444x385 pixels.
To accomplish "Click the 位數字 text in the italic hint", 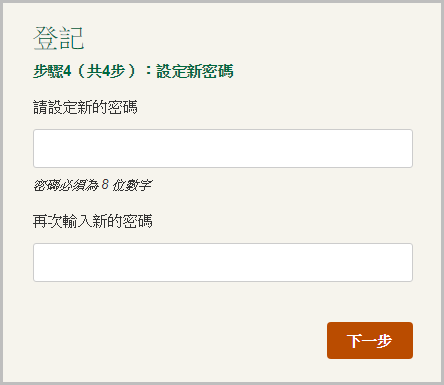I will (132, 185).
